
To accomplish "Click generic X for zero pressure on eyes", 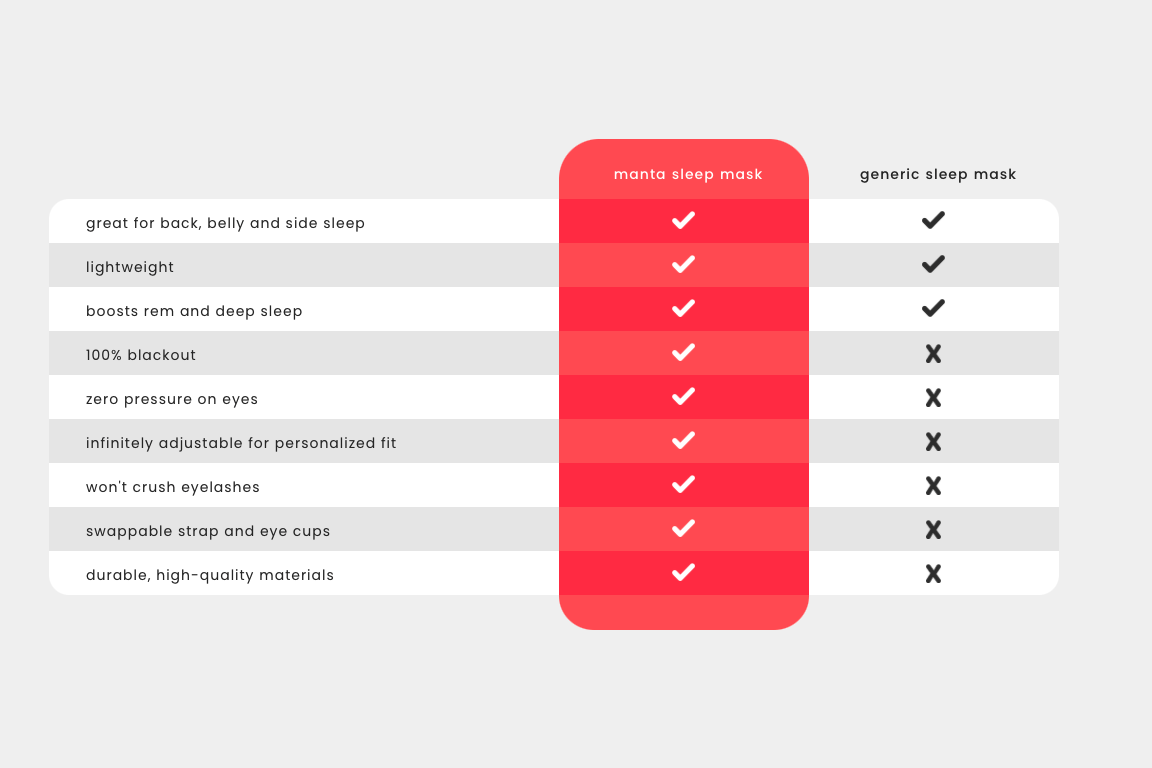I will tap(933, 398).
